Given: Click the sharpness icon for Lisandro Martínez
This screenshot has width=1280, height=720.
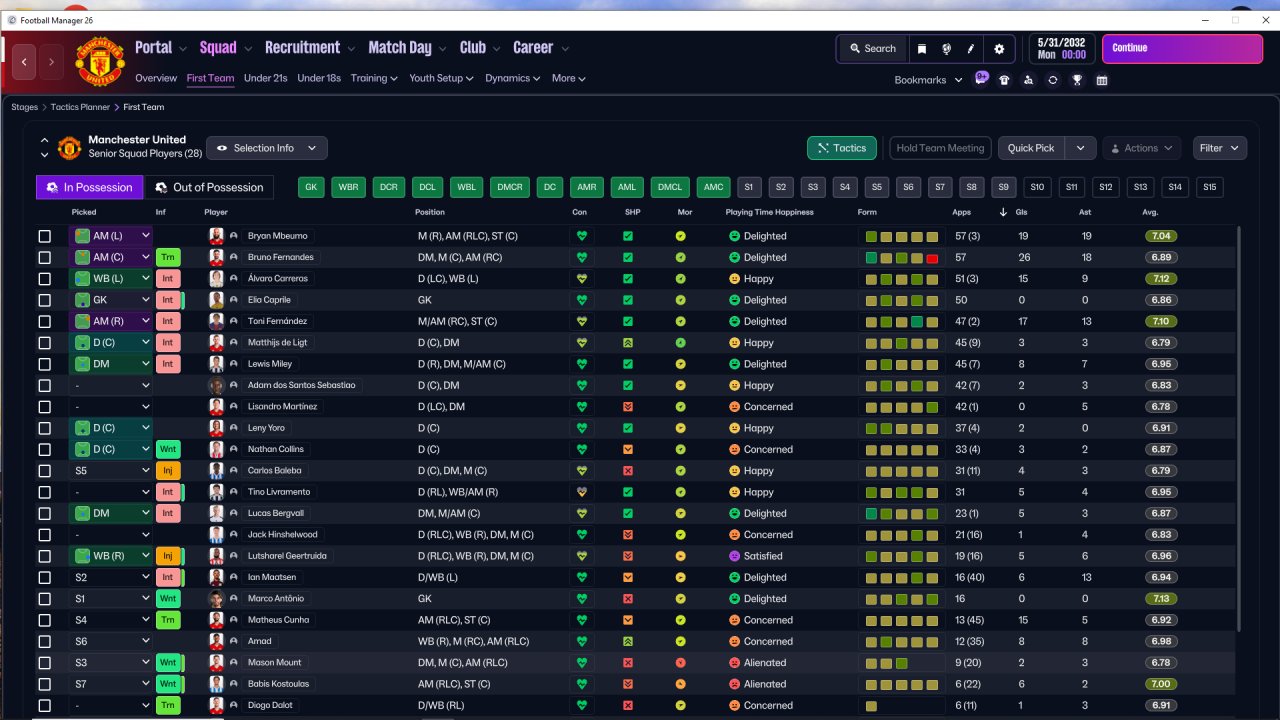Looking at the screenshot, I should [628, 407].
